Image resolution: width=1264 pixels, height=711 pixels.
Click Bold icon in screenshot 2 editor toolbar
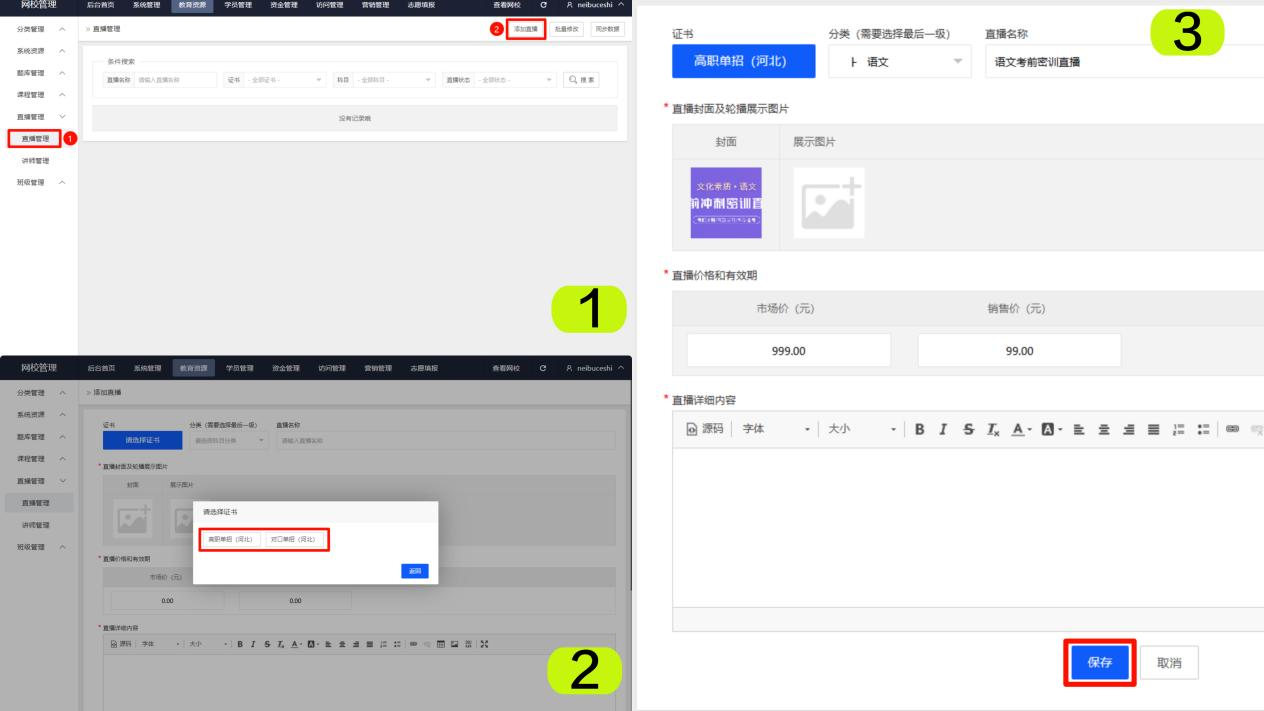point(240,646)
